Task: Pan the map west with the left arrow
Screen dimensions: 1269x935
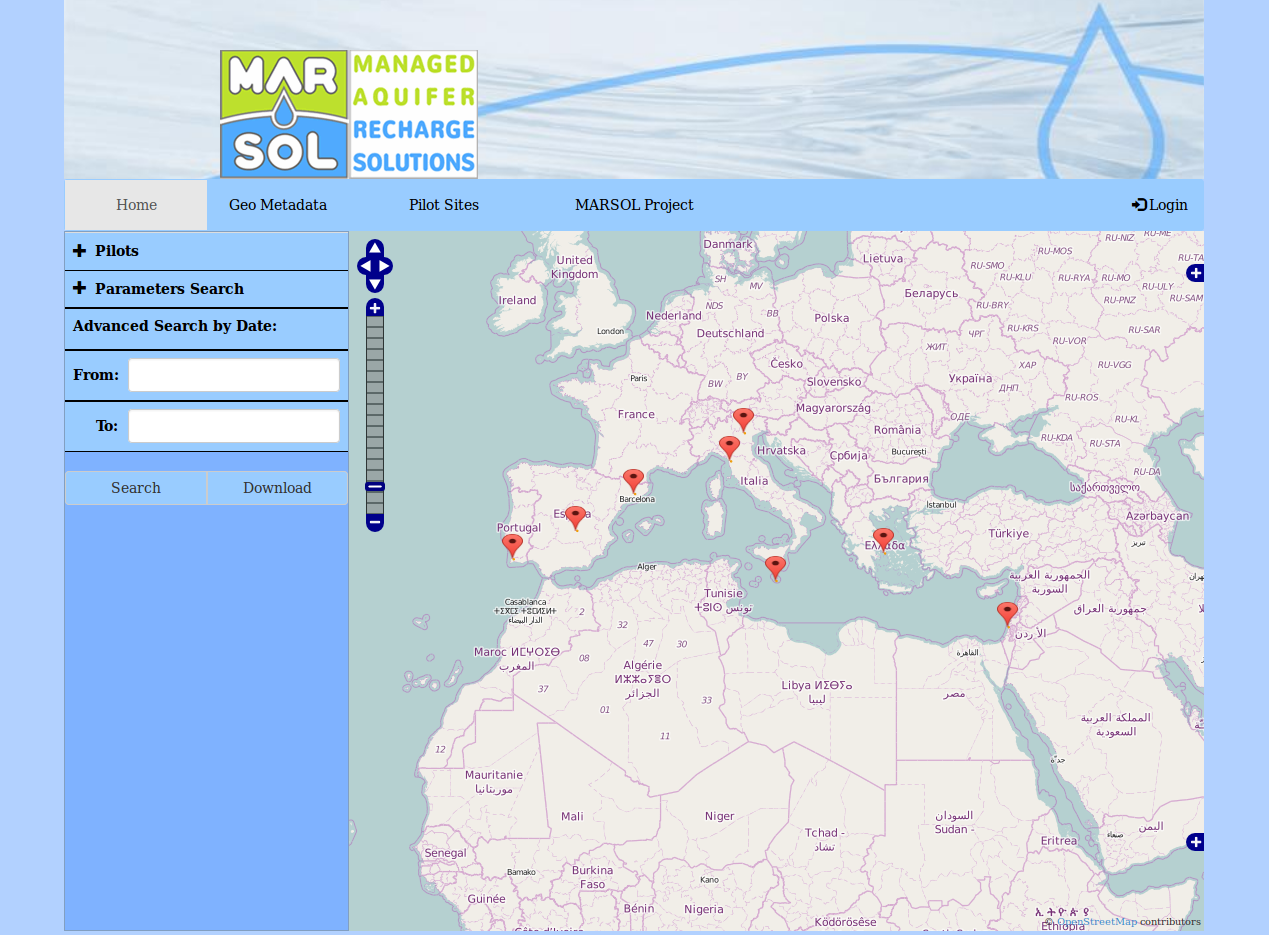Action: click(x=365, y=266)
